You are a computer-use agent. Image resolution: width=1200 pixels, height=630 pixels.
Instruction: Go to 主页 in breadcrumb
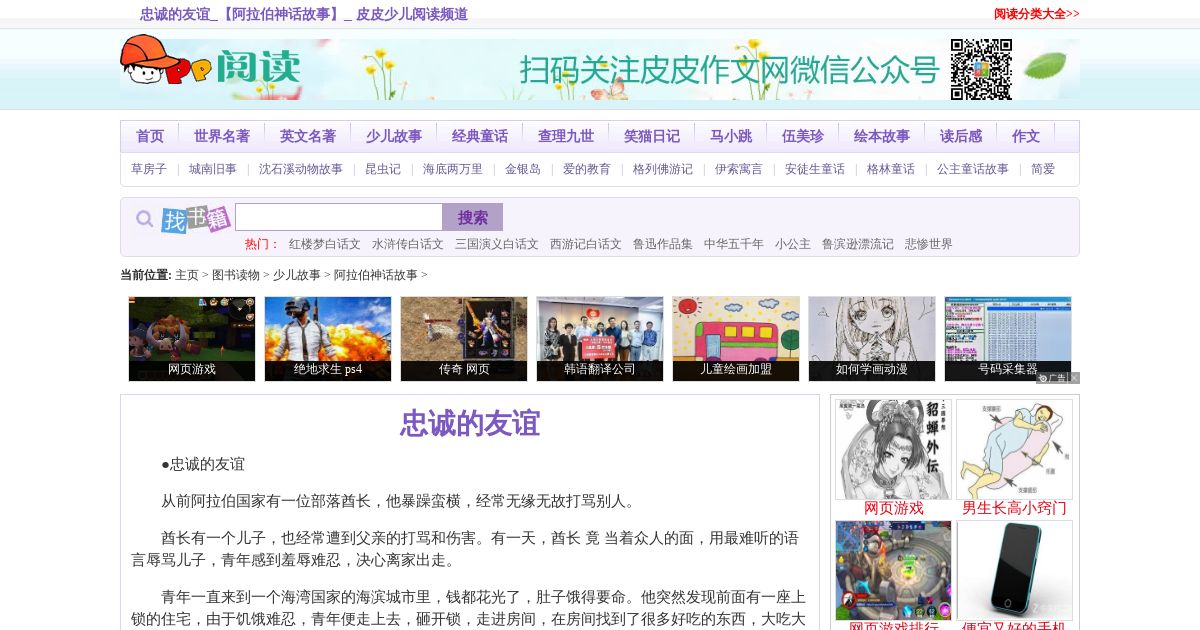pos(187,275)
